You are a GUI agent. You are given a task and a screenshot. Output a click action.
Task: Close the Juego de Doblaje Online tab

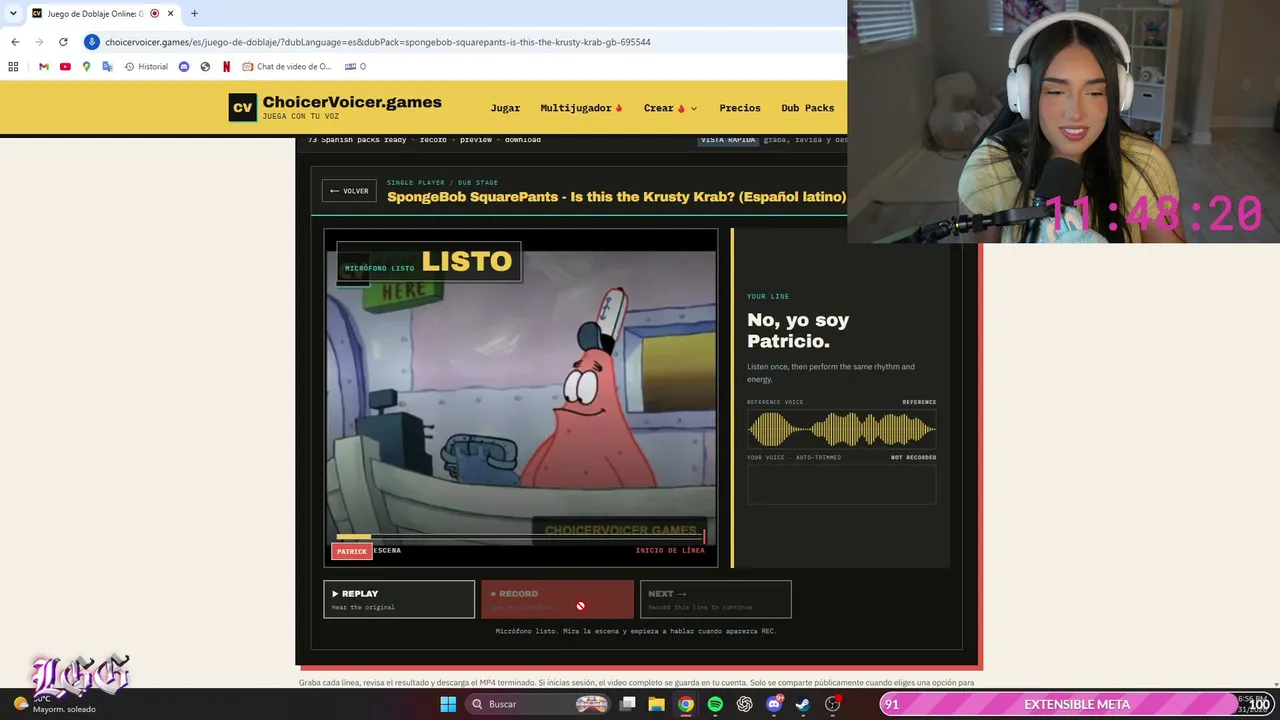(x=171, y=13)
